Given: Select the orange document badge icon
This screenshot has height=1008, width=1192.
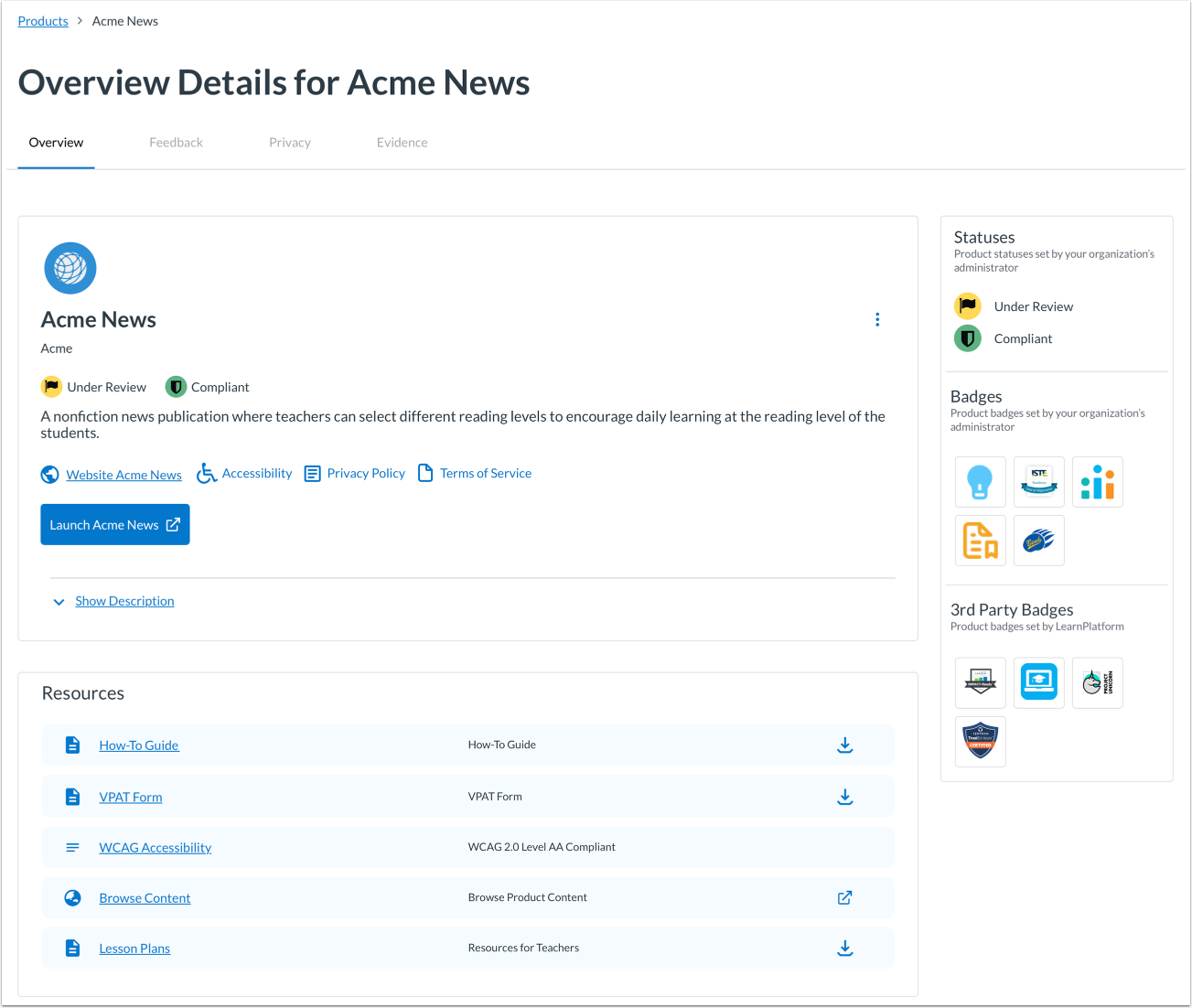Looking at the screenshot, I should (980, 541).
